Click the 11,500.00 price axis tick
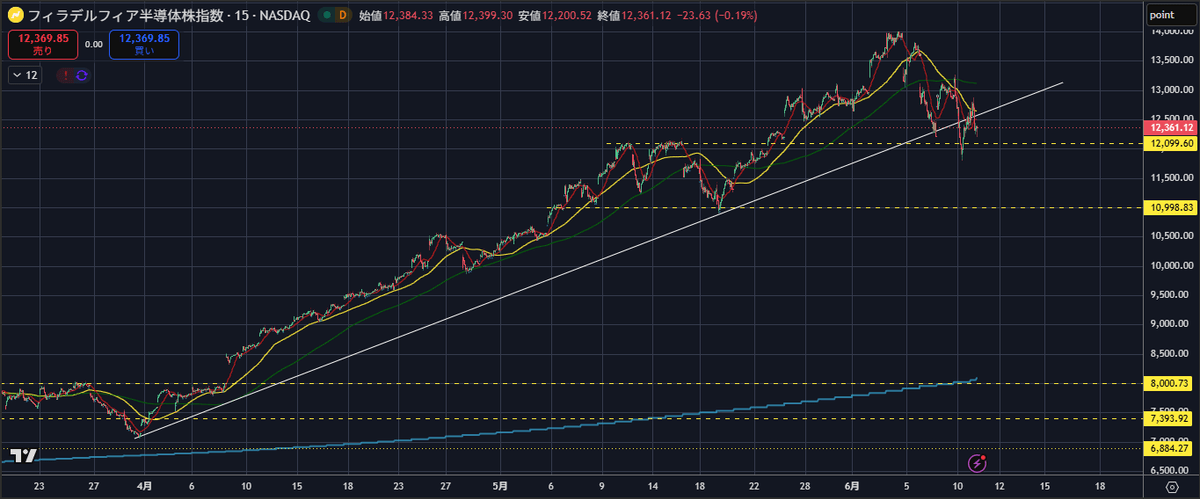 point(1172,178)
